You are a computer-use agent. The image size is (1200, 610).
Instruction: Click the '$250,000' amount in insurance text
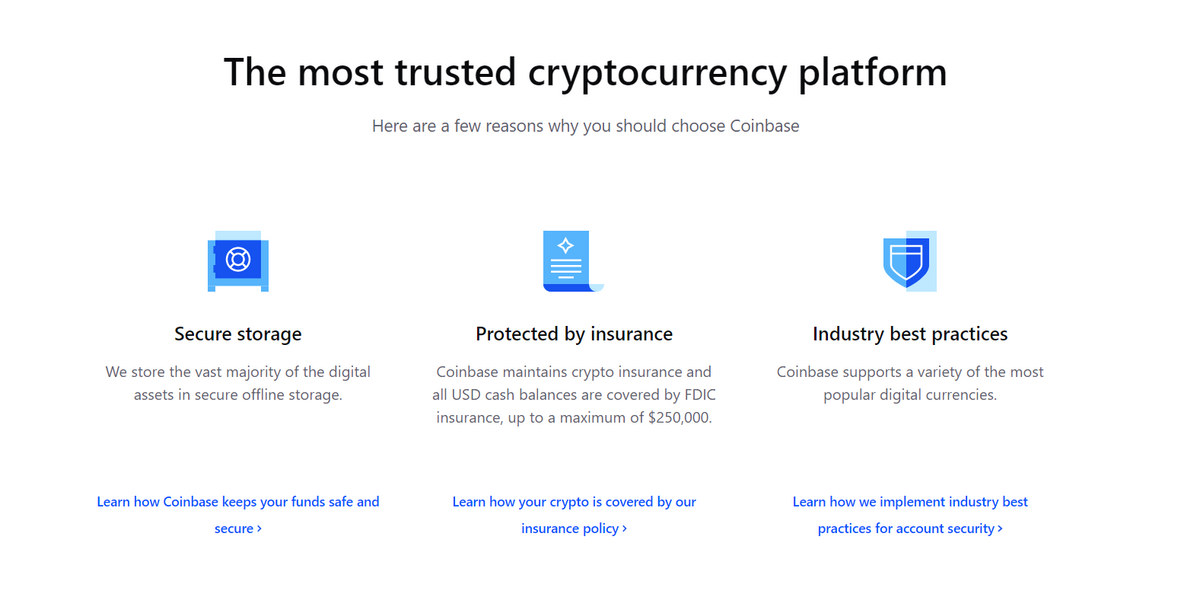tap(680, 418)
